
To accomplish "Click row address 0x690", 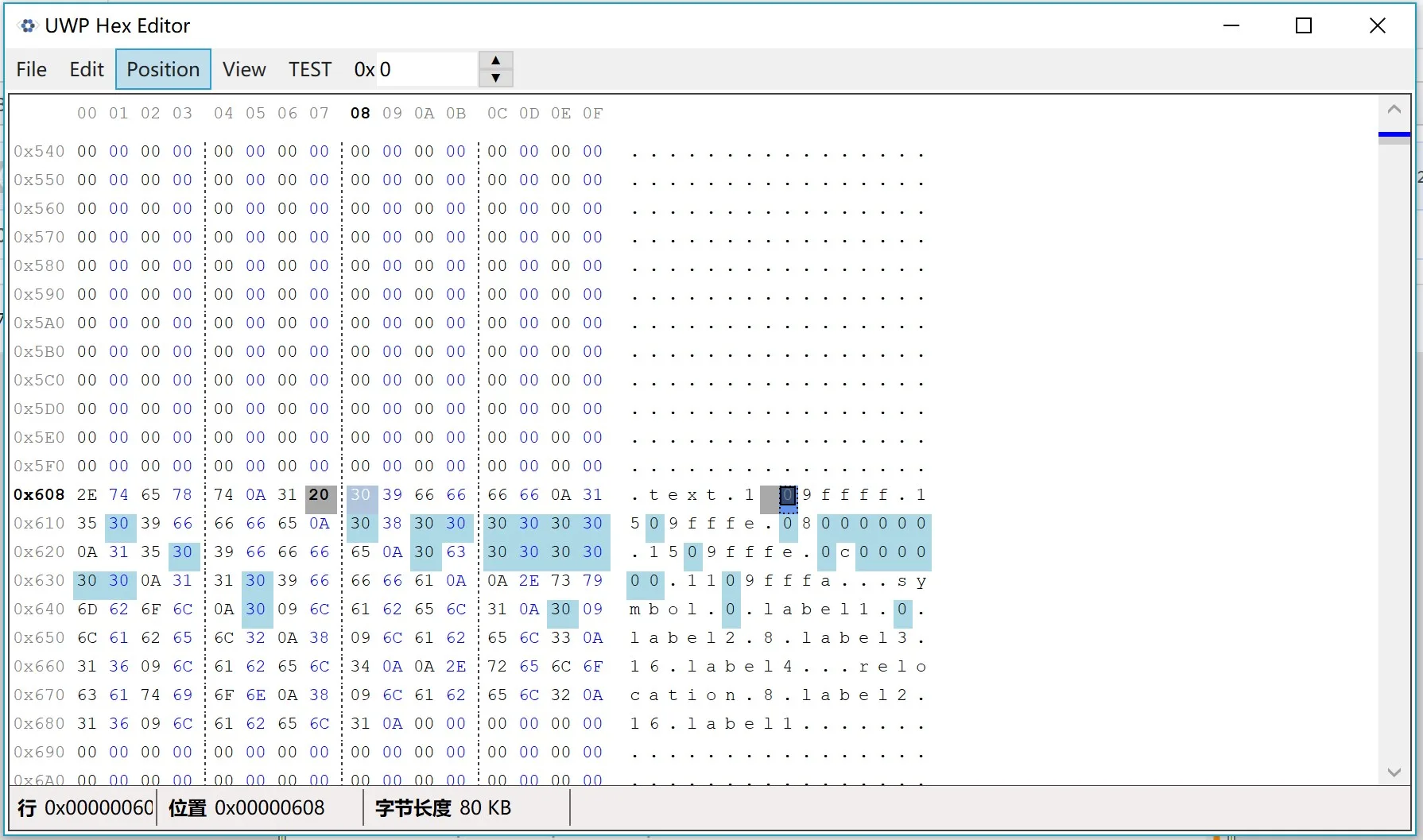I will pos(39,752).
